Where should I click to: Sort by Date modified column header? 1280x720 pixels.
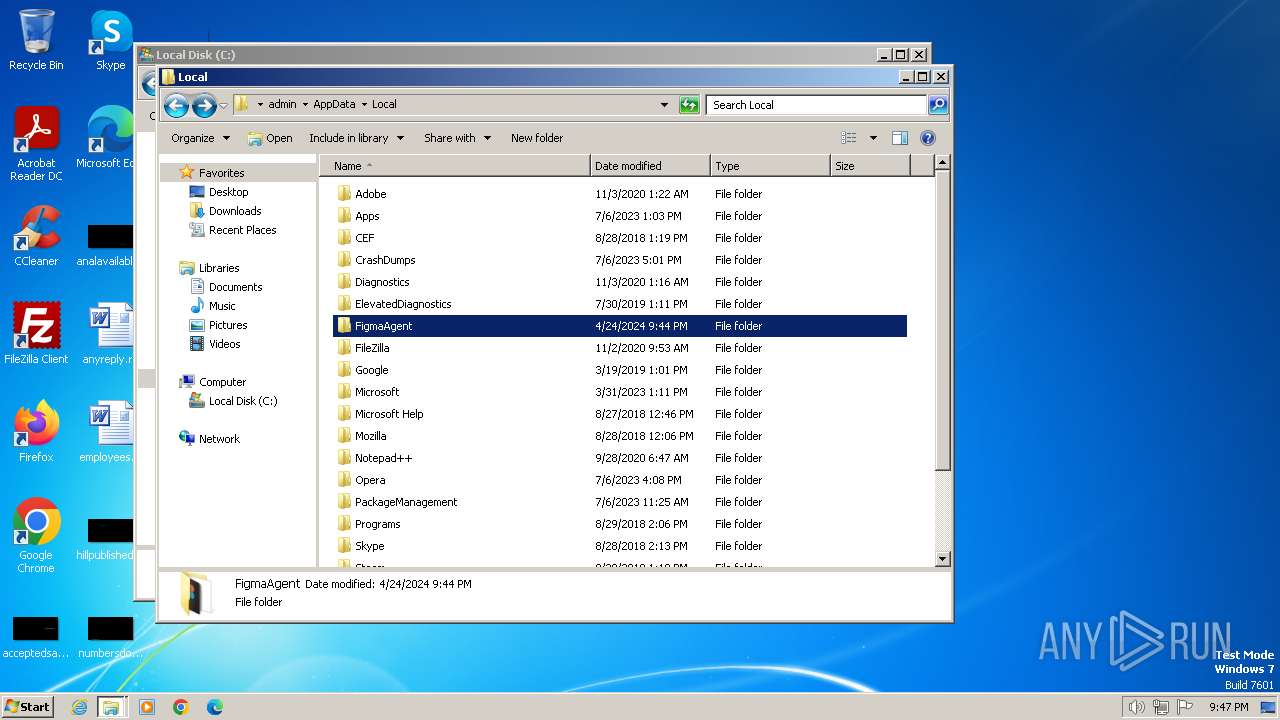pos(650,166)
